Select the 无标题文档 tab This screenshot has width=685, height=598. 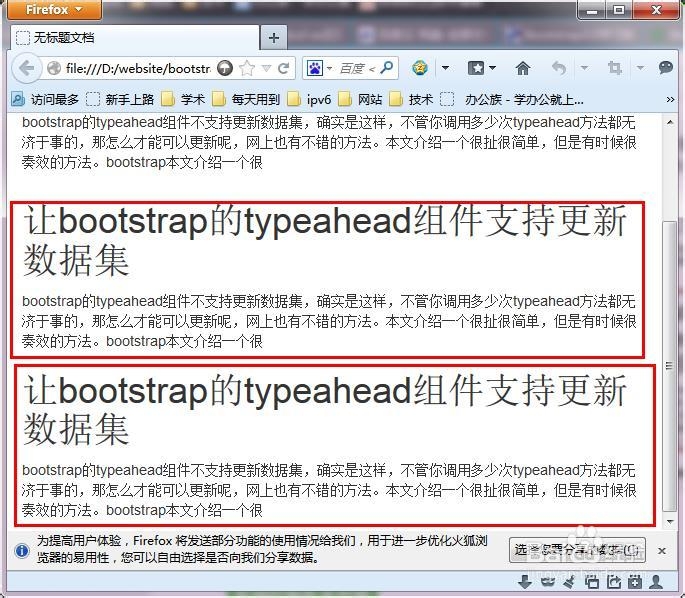(134, 38)
